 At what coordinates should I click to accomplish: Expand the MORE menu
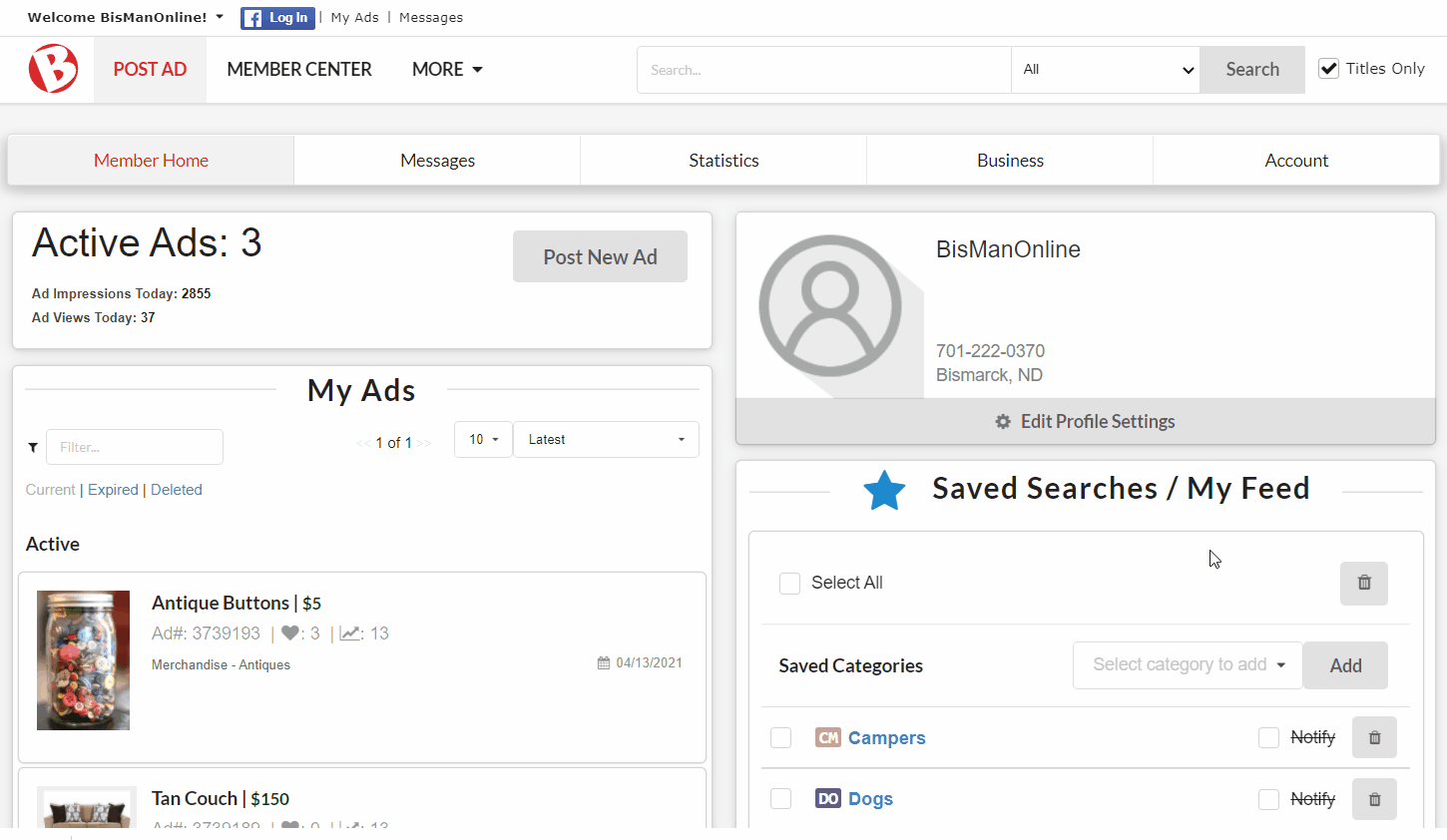click(x=447, y=69)
